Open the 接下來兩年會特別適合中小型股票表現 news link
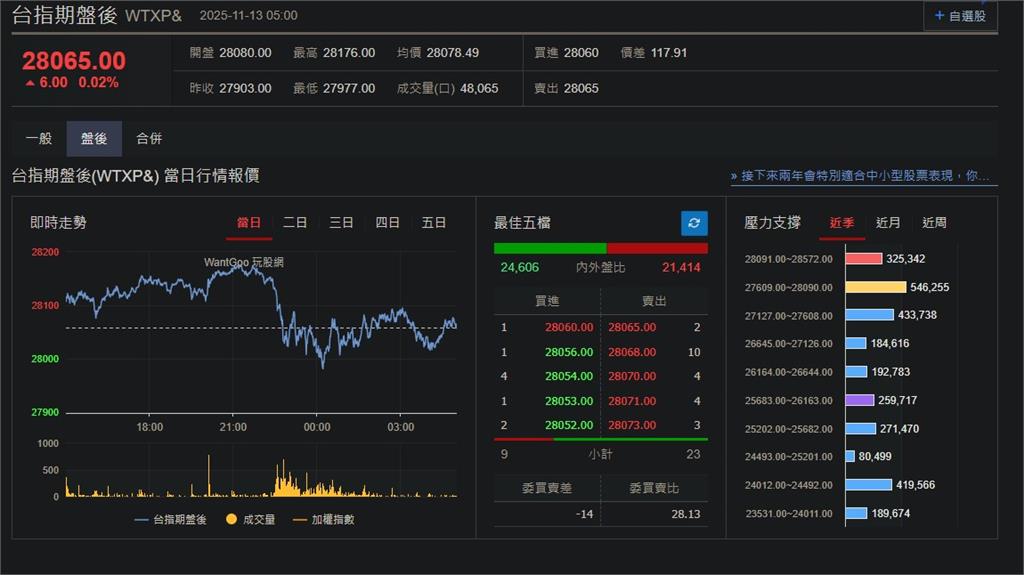The height and width of the screenshot is (575, 1024). [x=864, y=176]
